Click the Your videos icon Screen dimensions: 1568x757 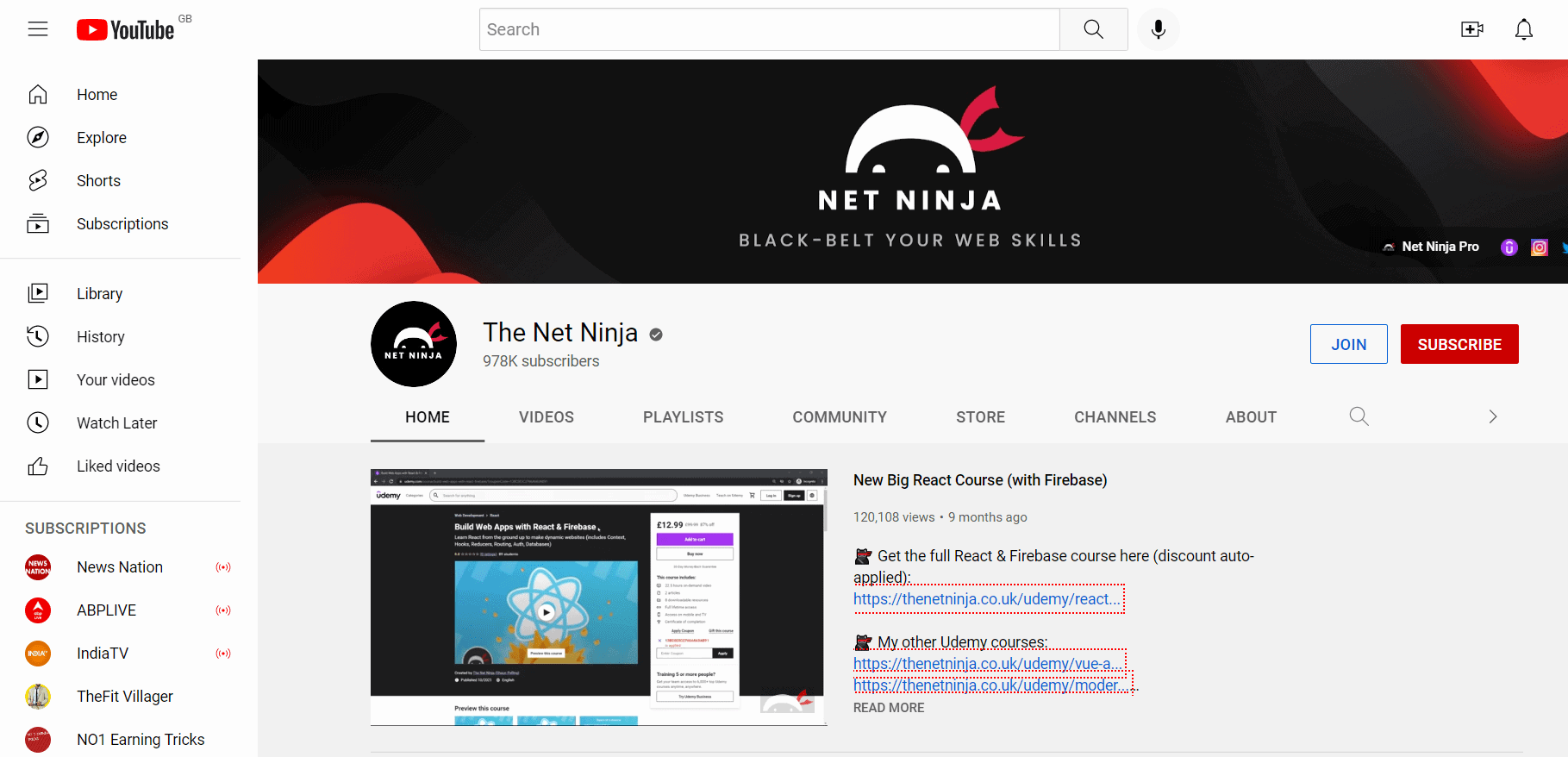pyautogui.click(x=38, y=379)
